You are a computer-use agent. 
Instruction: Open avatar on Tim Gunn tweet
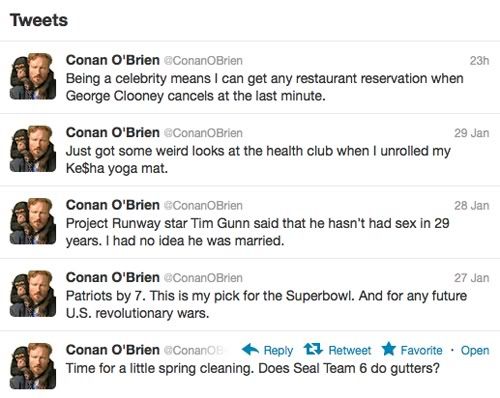point(33,221)
